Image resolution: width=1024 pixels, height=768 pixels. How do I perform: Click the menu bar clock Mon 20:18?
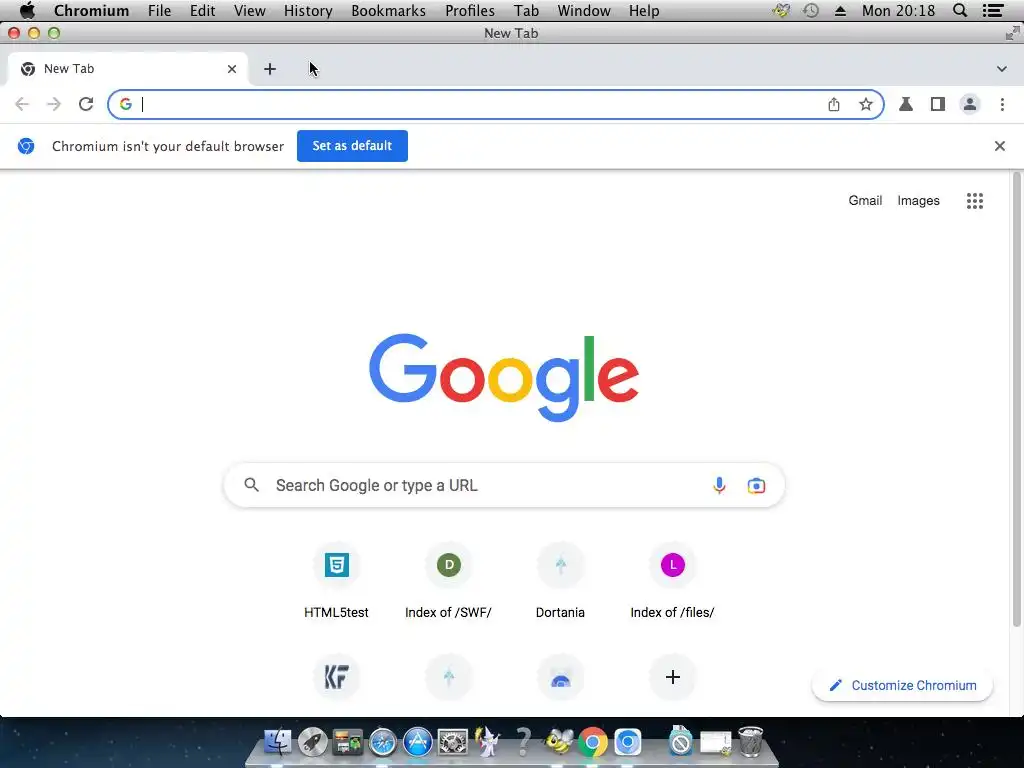pyautogui.click(x=899, y=11)
